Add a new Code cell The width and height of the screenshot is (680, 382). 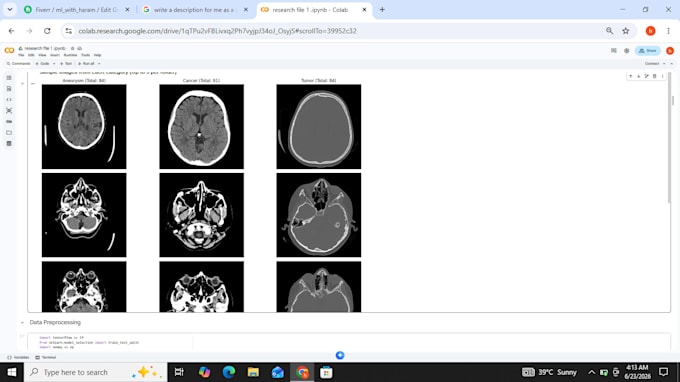(x=43, y=64)
